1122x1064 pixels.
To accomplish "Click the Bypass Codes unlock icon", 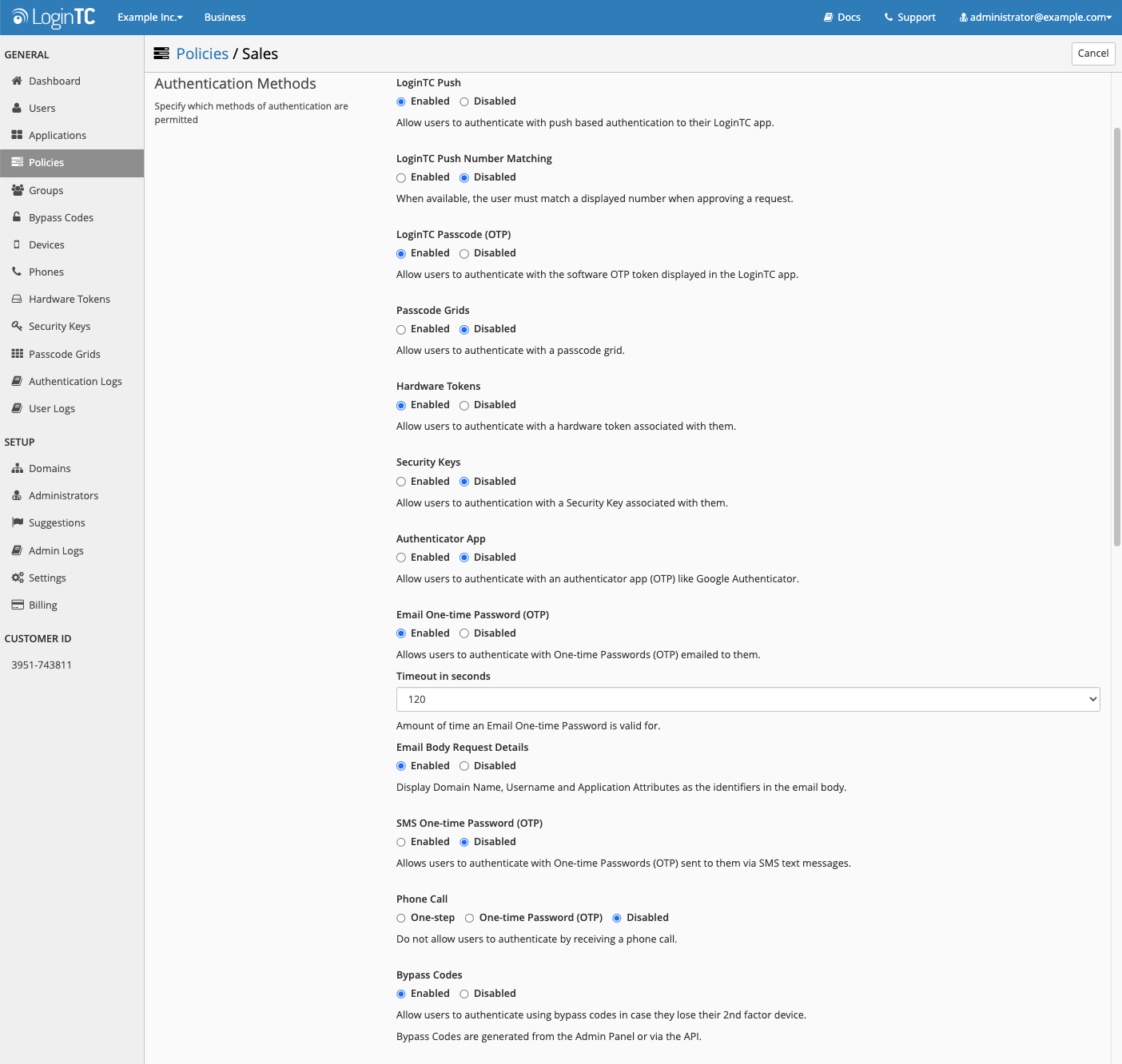I will (x=17, y=217).
